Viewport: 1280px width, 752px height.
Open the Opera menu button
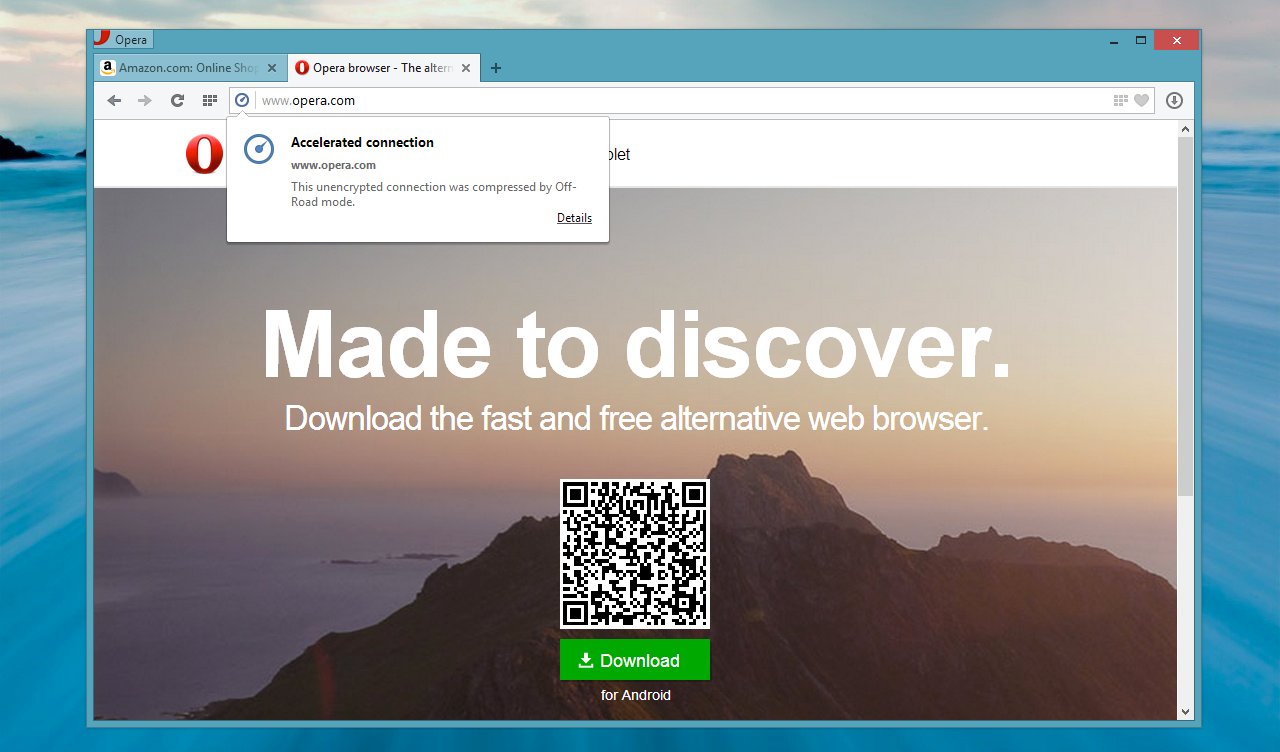point(123,40)
